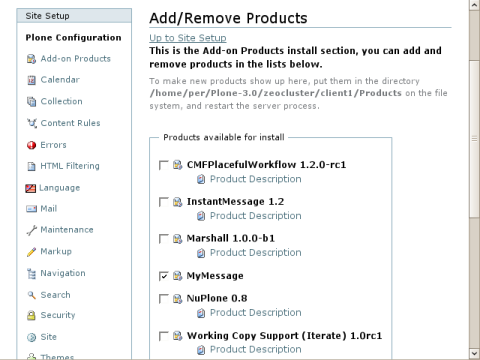Image resolution: width=480 pixels, height=360 pixels.
Task: Enable the CMFPlacefulWorkflow 1.2.0-rc1 checkbox
Action: coord(164,165)
